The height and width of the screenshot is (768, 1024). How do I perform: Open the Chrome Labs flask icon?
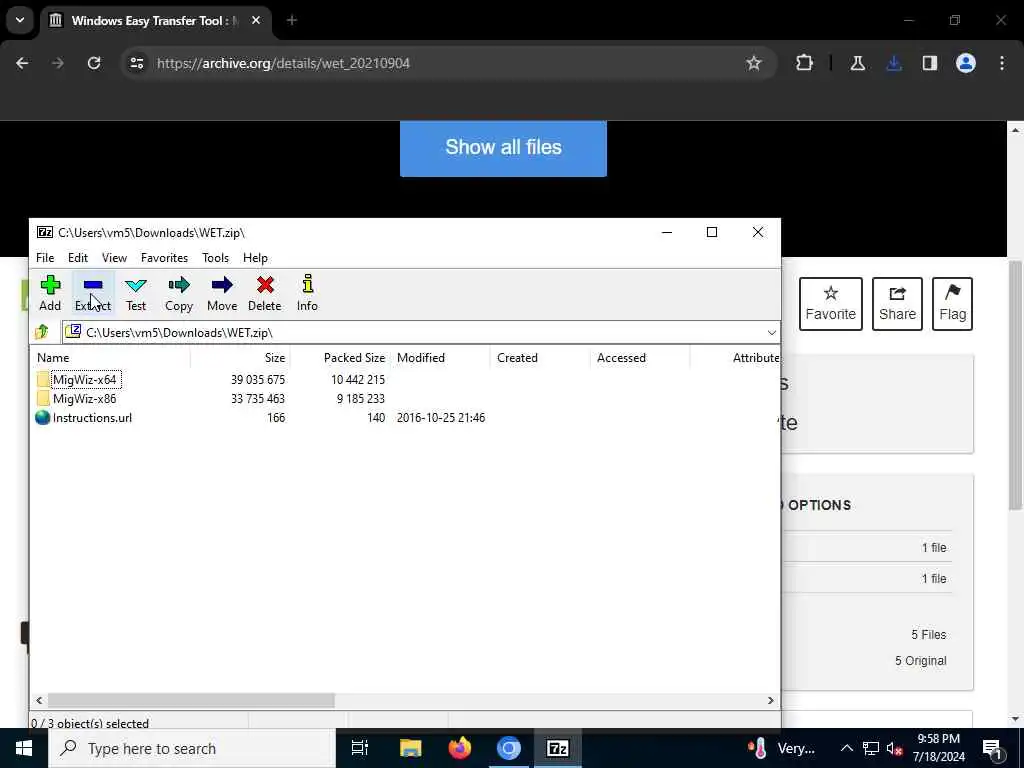point(858,63)
